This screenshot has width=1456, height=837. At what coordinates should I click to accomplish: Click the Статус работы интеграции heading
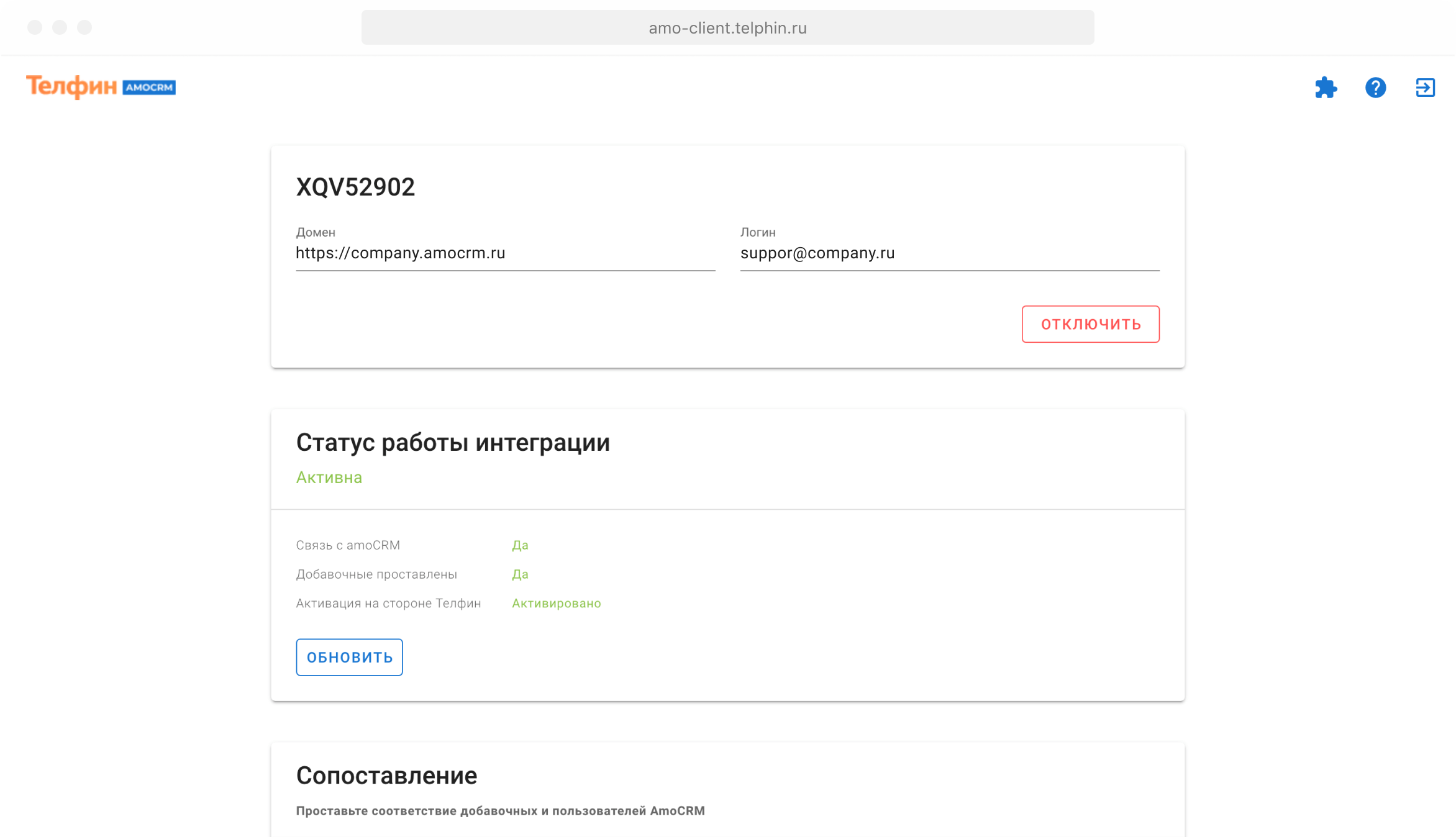coord(453,443)
